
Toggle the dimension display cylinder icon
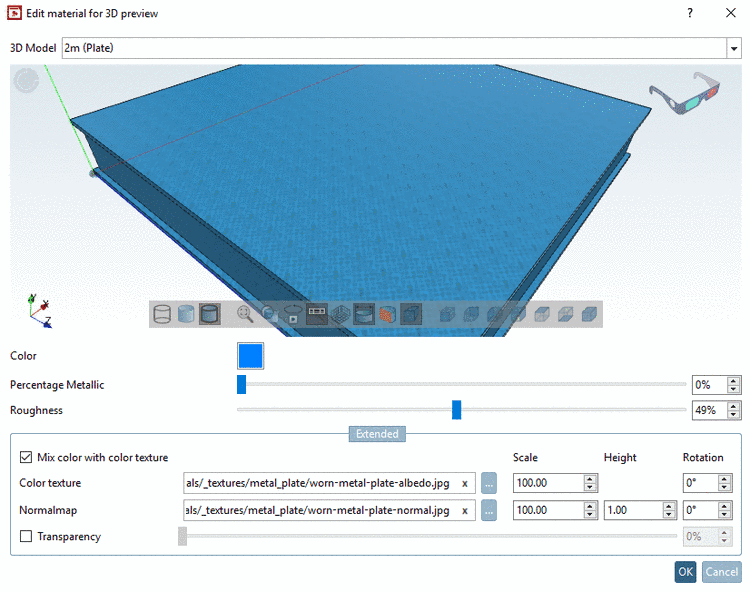(364, 314)
